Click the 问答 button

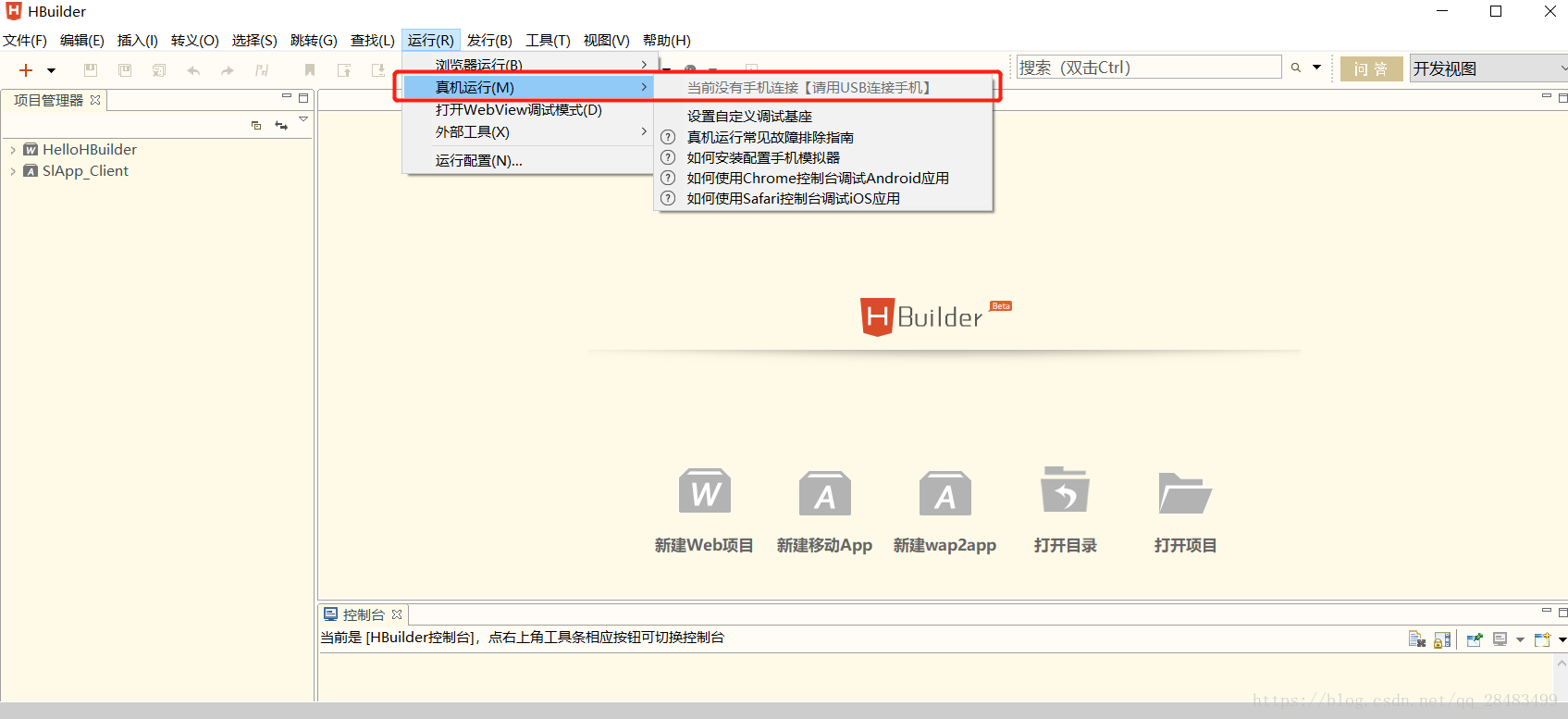click(x=1371, y=68)
